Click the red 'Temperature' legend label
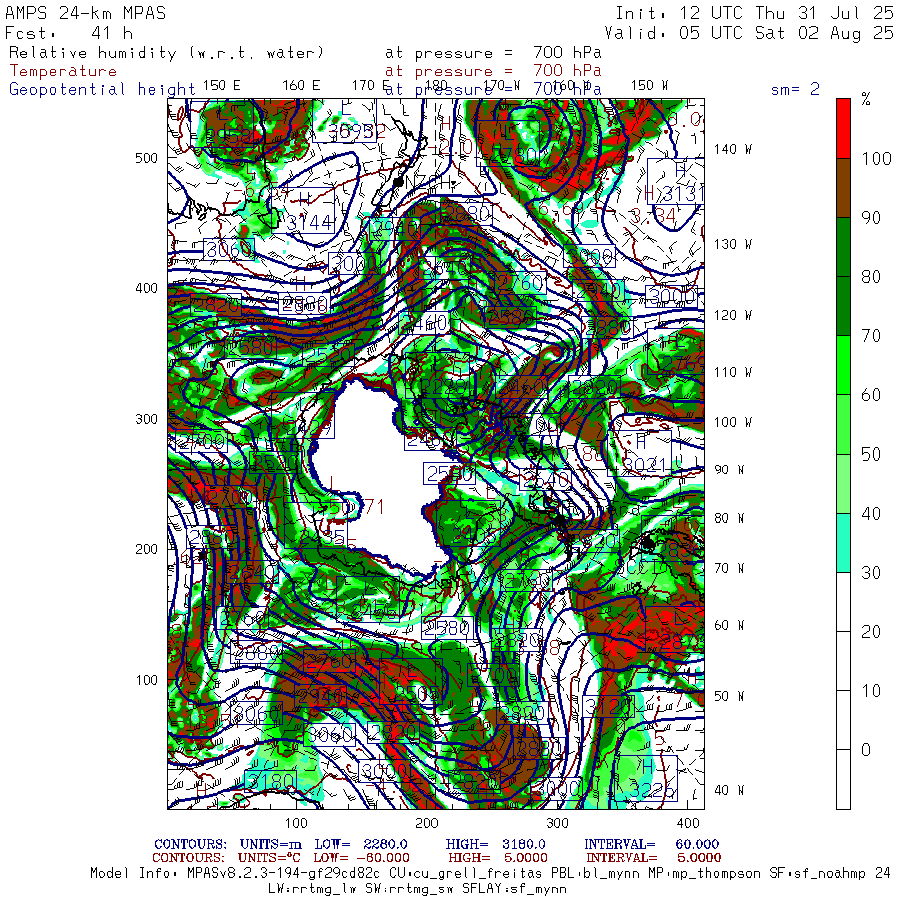The height and width of the screenshot is (900, 900). (63, 71)
